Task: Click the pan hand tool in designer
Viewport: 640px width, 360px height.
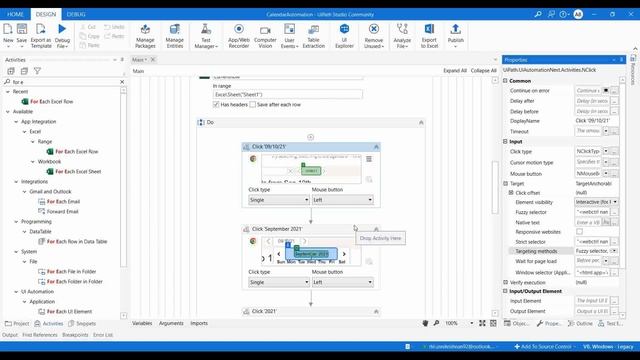Action: (x=425, y=323)
